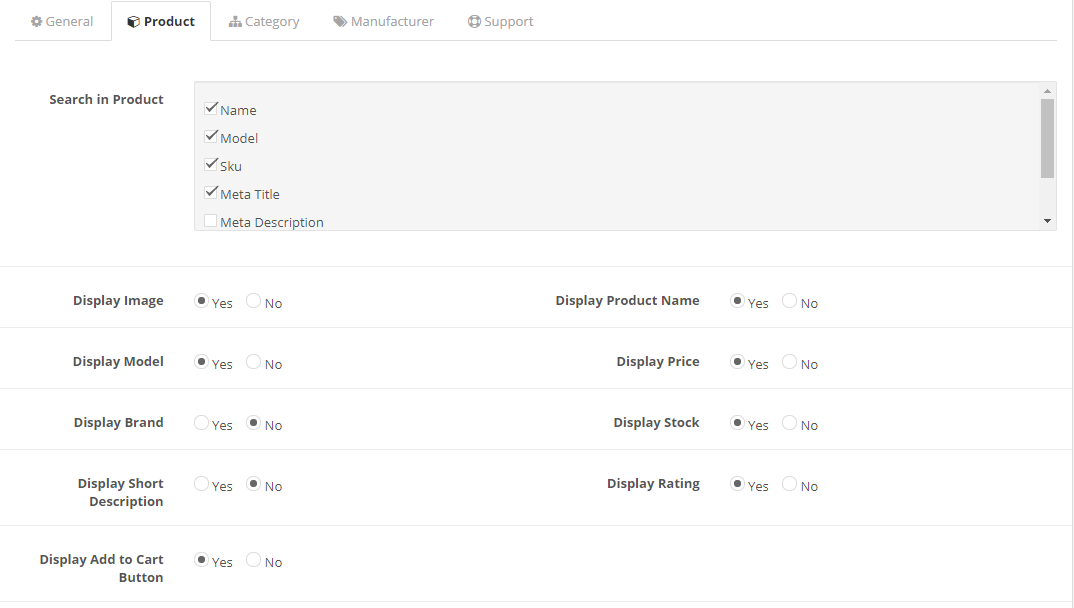
Task: Click the scrollbar thumb in search fields list
Action: click(1047, 137)
